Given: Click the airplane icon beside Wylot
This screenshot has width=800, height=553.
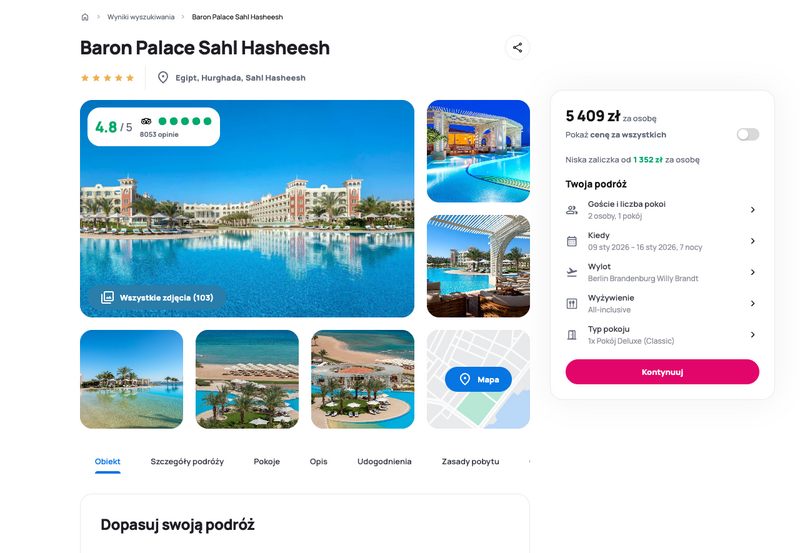Looking at the screenshot, I should 572,272.
